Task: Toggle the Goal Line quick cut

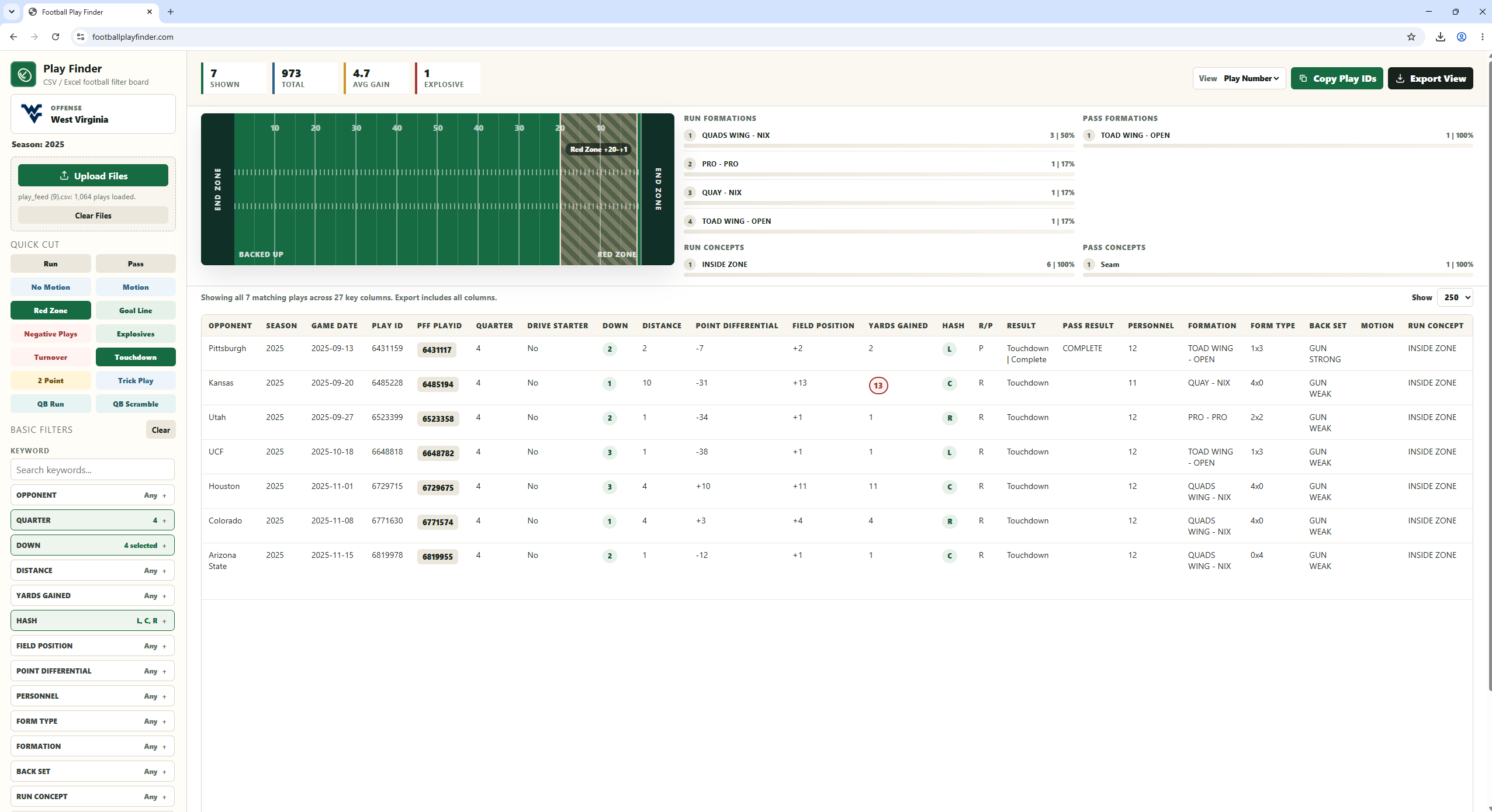Action: click(x=136, y=310)
